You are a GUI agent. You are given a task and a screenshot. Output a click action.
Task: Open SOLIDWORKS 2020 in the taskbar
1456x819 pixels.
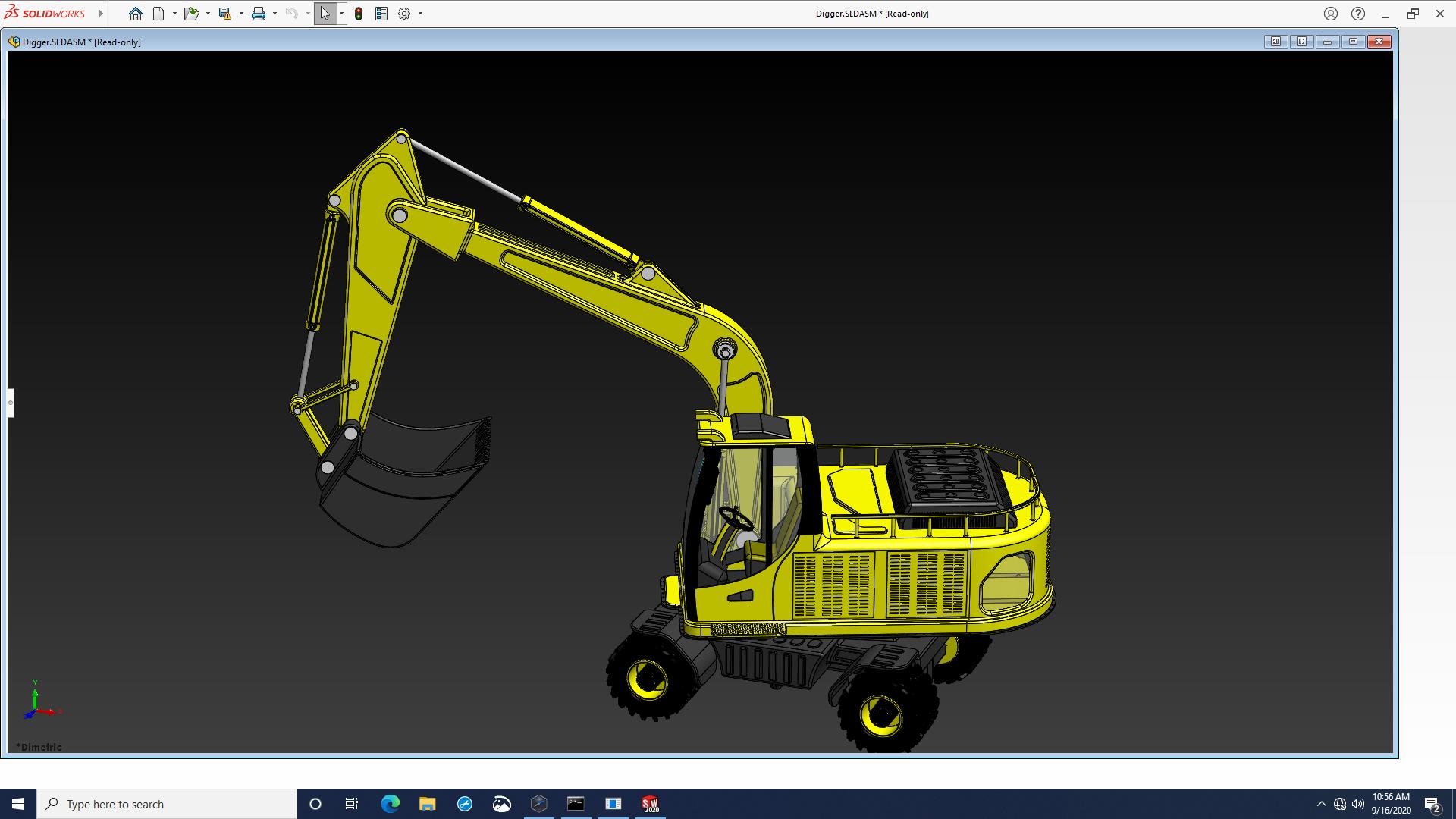pyautogui.click(x=650, y=804)
